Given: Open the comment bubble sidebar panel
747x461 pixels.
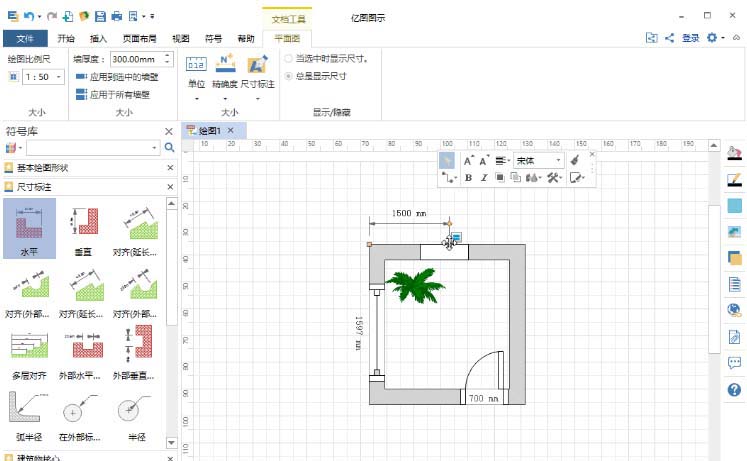Looking at the screenshot, I should coord(734,362).
